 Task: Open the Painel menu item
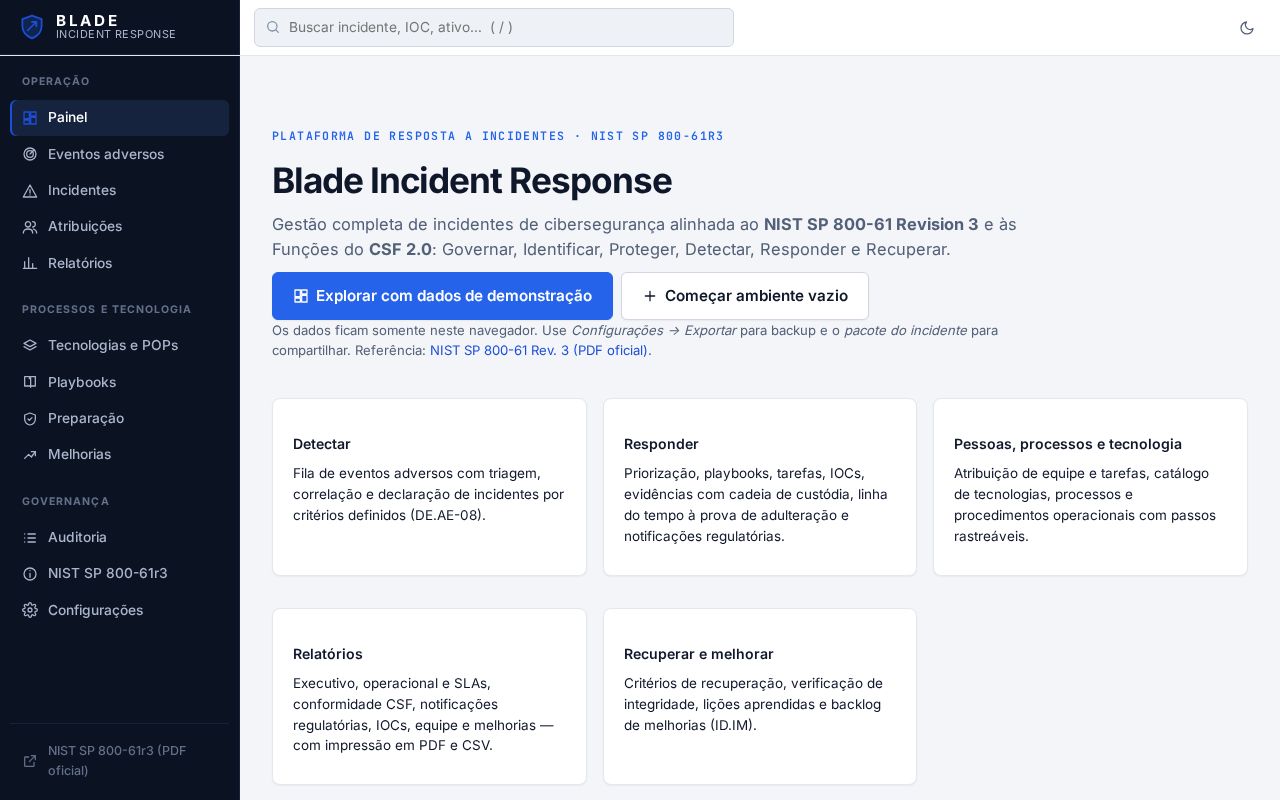tap(119, 118)
